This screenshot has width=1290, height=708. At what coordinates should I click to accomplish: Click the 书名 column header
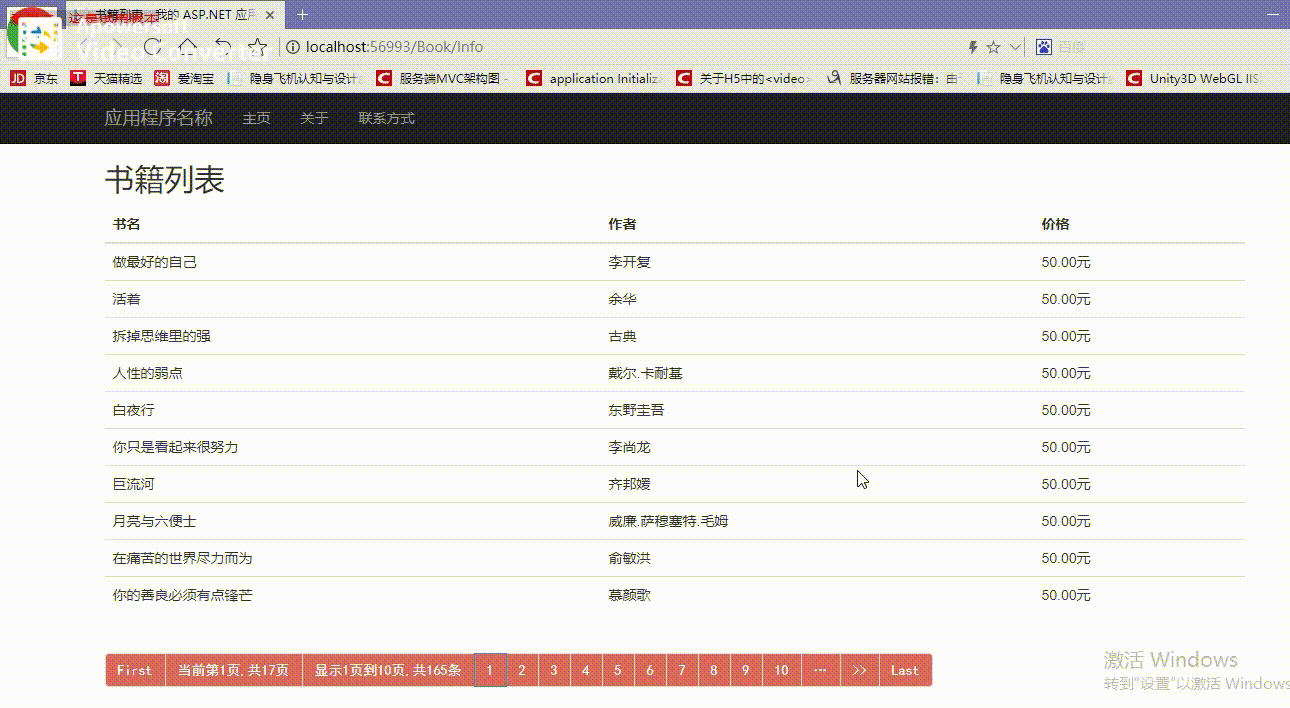pyautogui.click(x=127, y=224)
